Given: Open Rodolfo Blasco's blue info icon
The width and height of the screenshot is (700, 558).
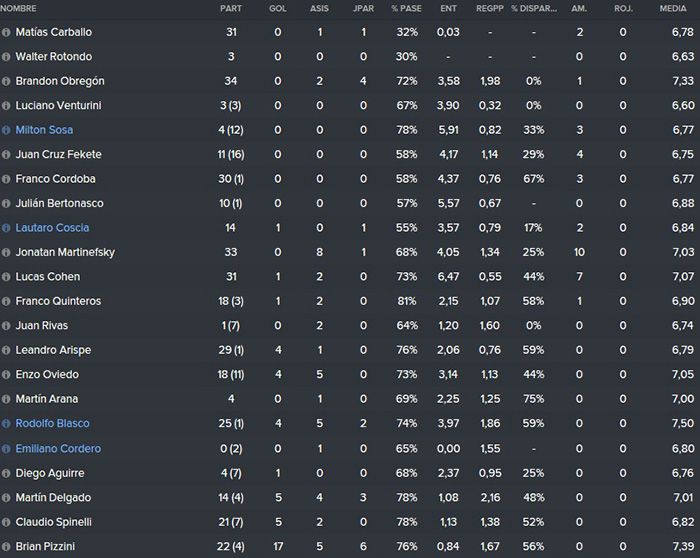Looking at the screenshot, I should [6, 424].
